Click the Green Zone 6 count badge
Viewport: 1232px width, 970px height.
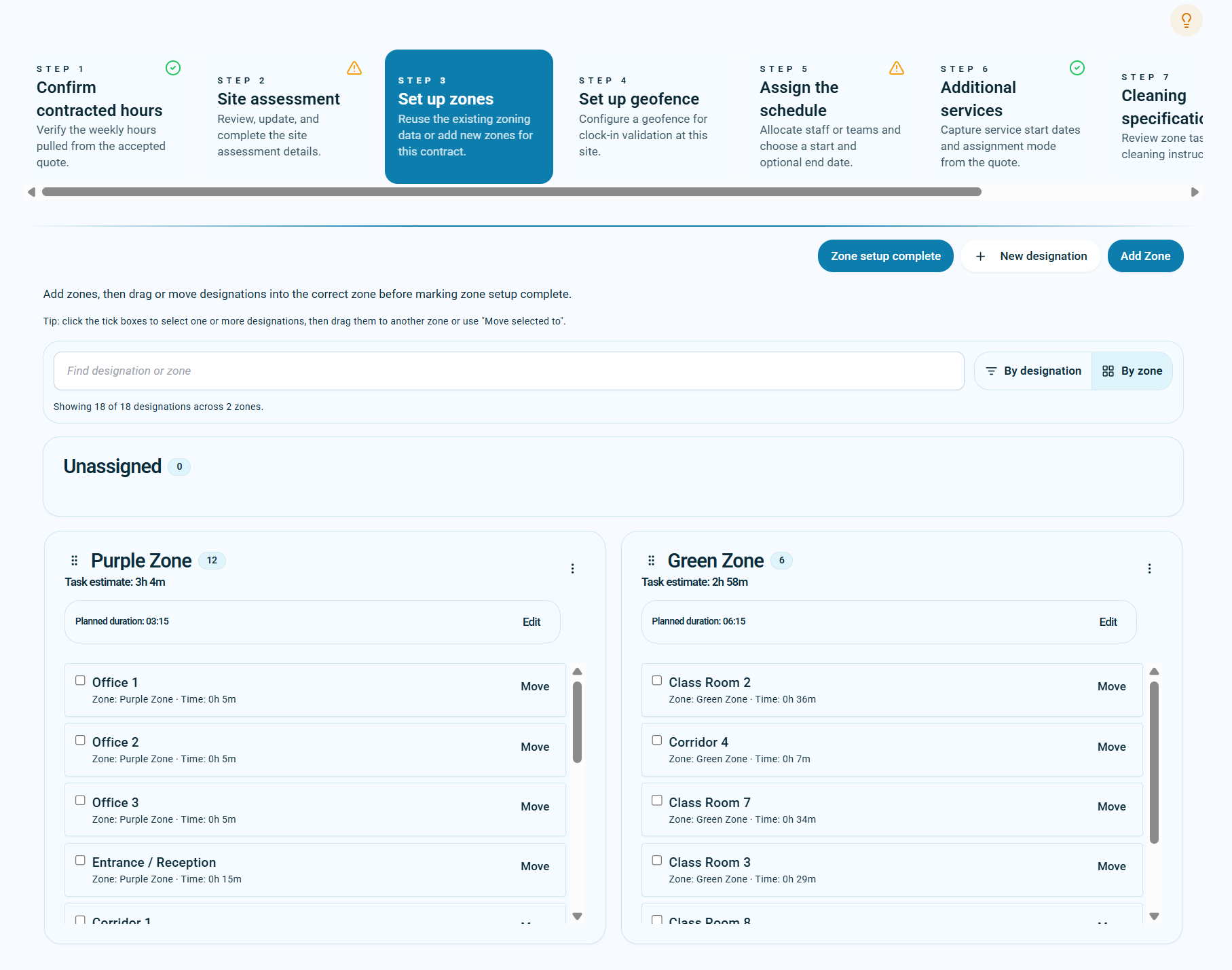click(x=781, y=561)
